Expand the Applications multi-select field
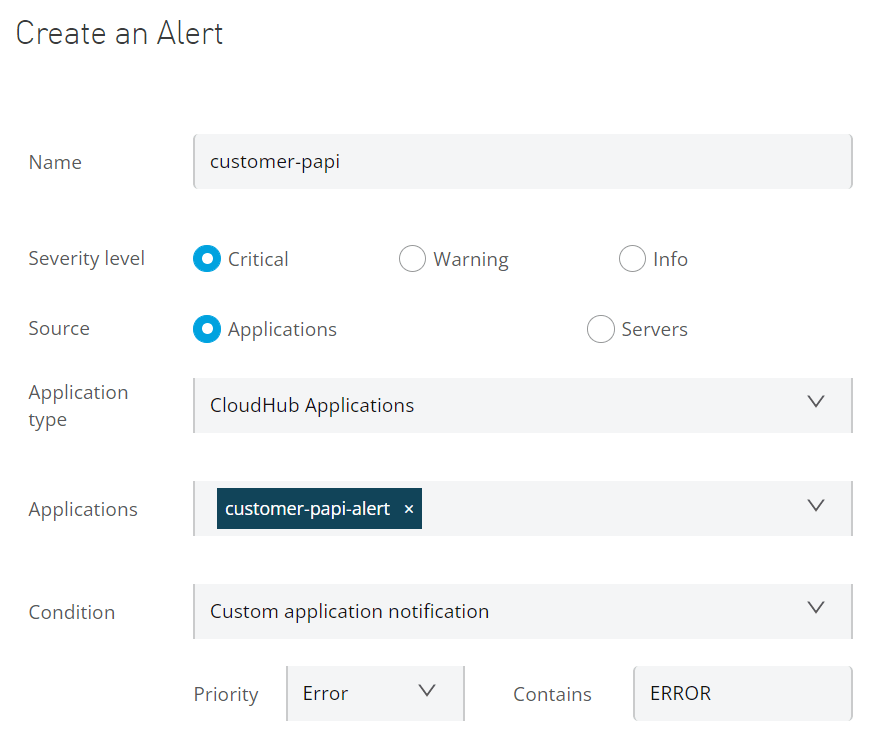Image resolution: width=875 pixels, height=746 pixels. (523, 509)
